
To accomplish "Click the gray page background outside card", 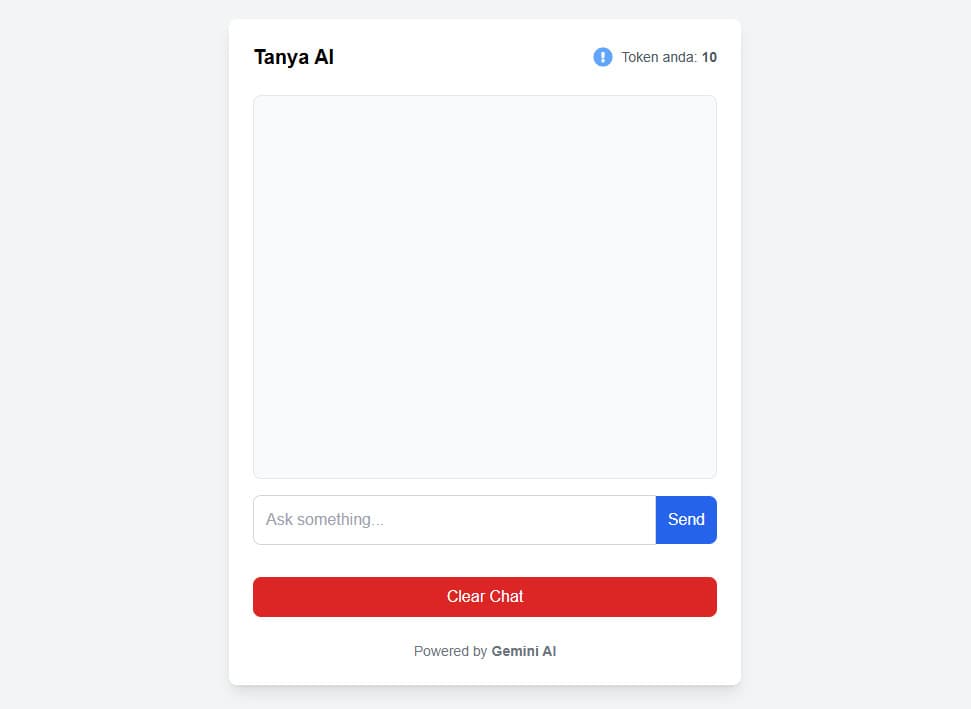I will (111, 353).
